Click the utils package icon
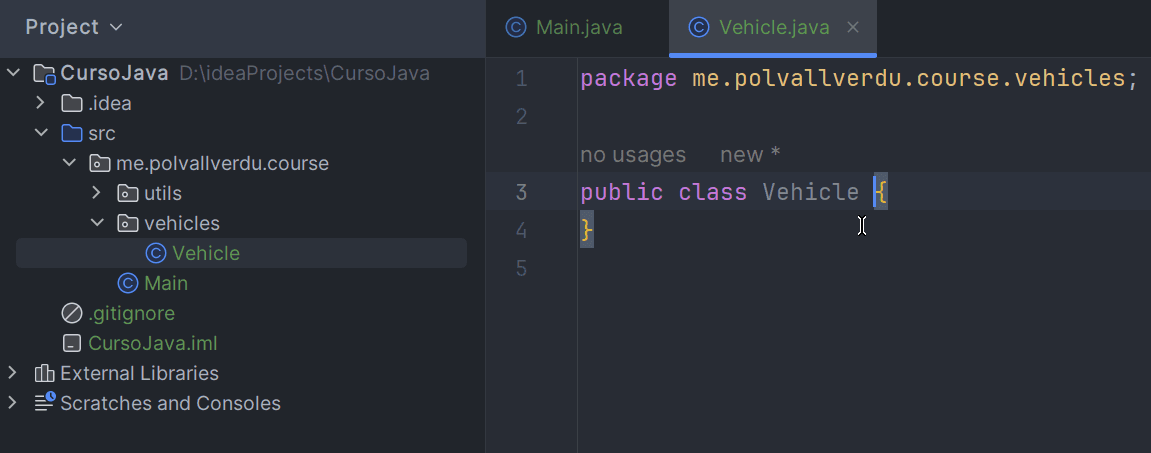The image size is (1151, 453). [x=128, y=193]
